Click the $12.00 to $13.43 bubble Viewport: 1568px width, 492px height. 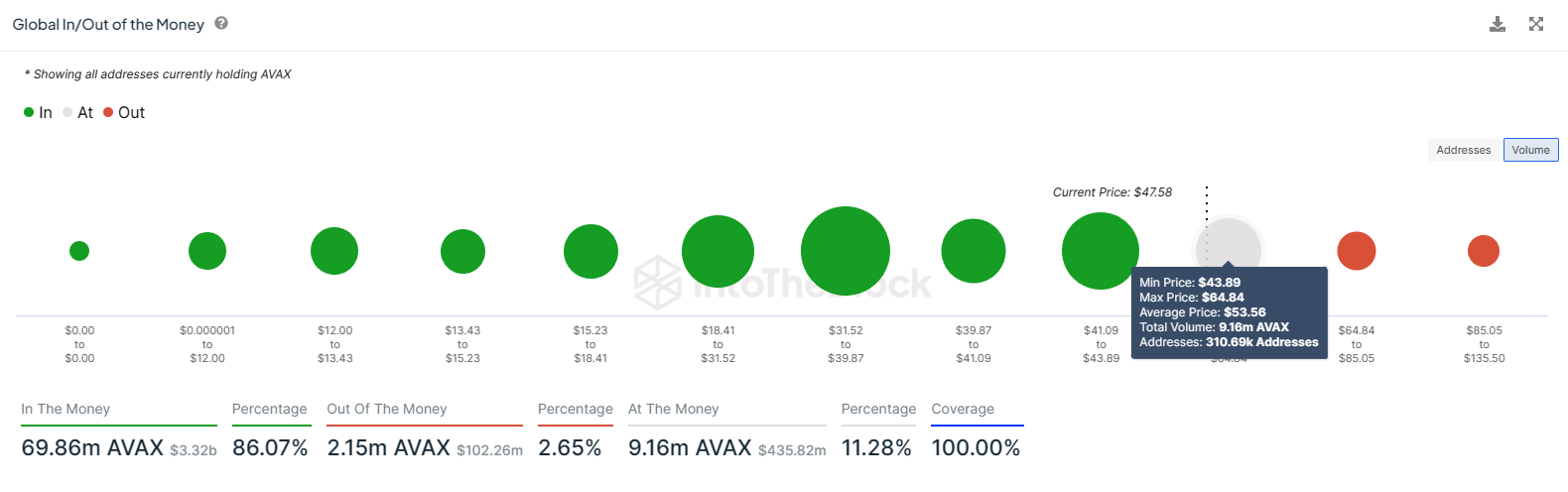[334, 251]
